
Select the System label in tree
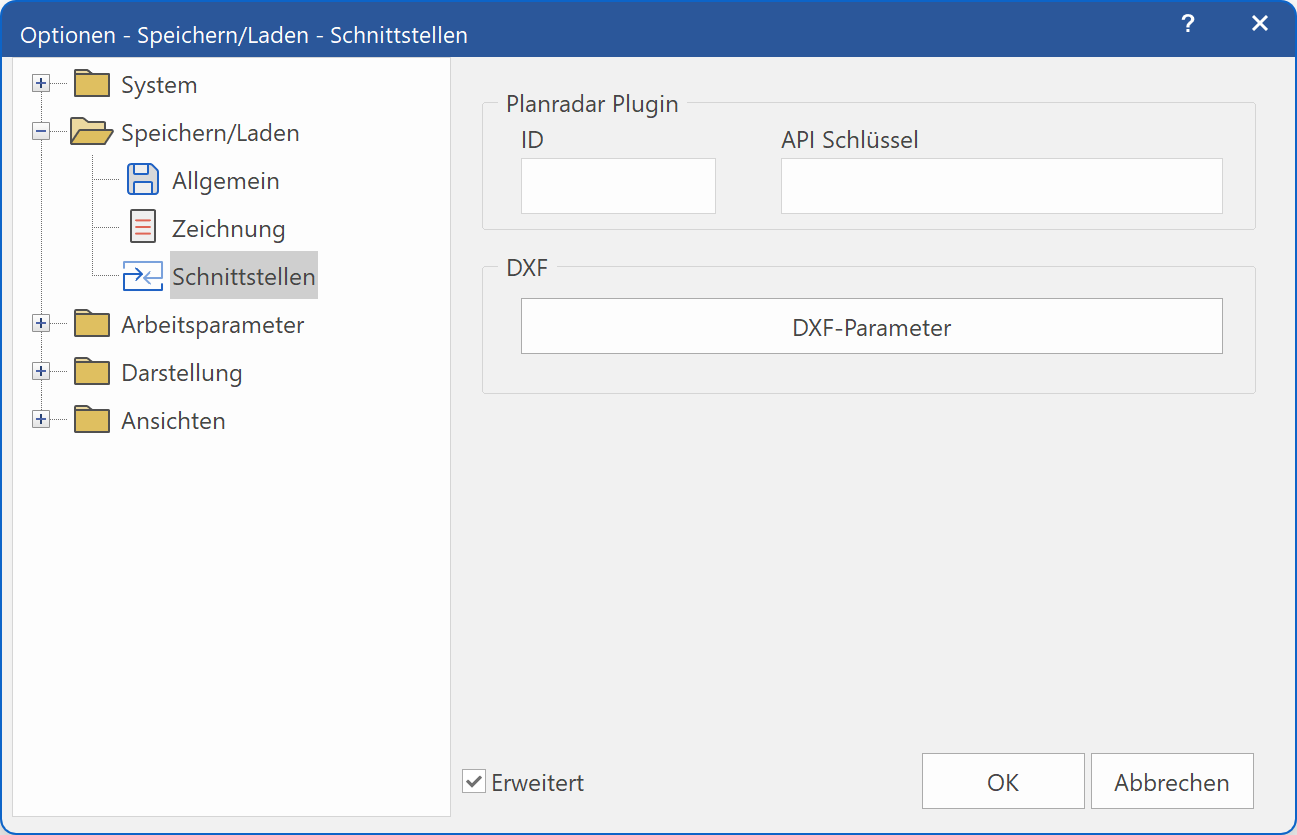point(159,85)
